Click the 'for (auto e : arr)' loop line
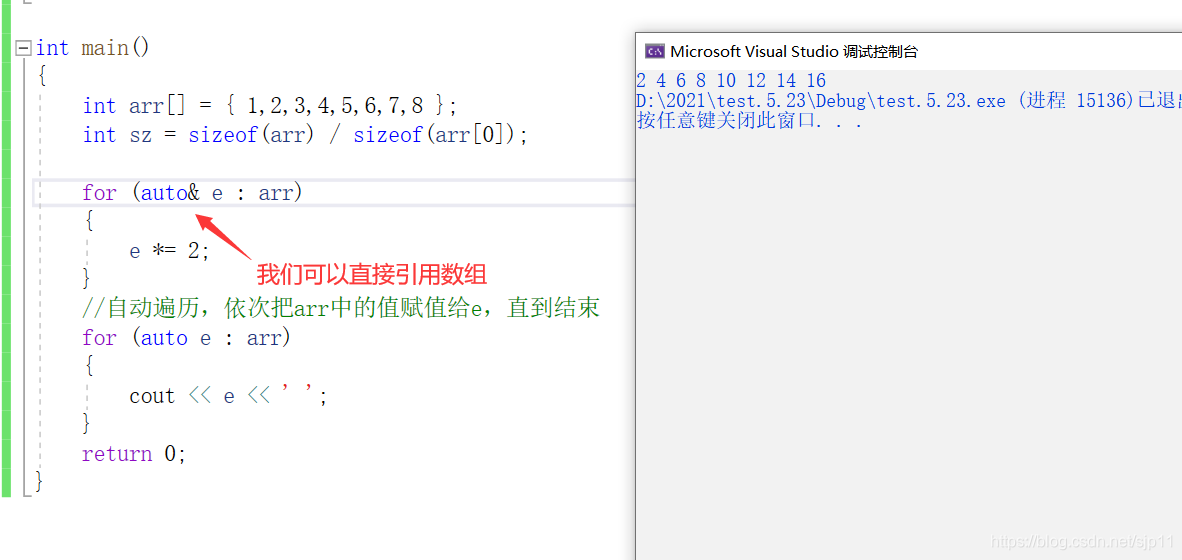This screenshot has height=560, width=1182. 186,338
